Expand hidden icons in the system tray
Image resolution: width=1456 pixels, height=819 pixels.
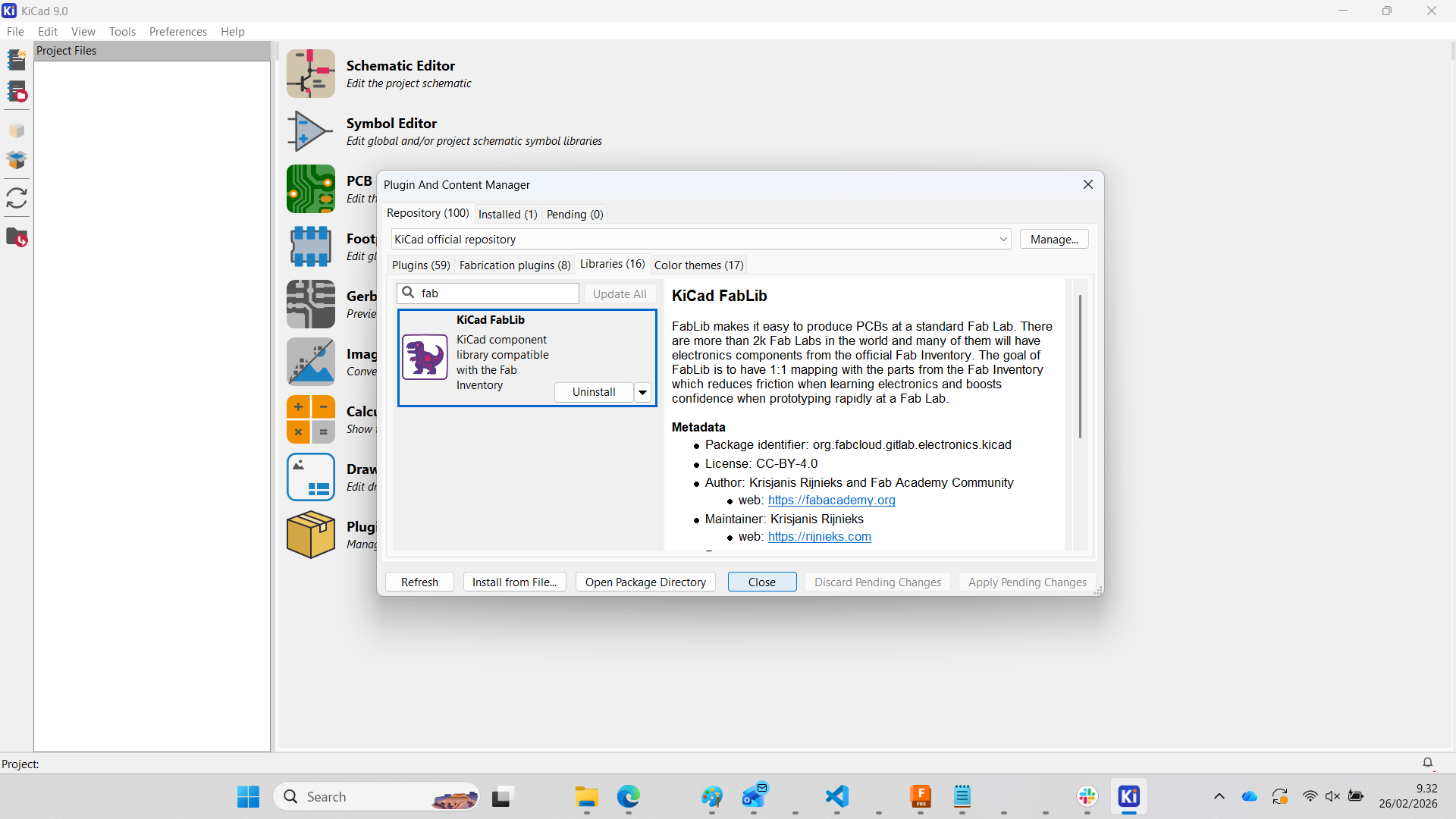1219,796
